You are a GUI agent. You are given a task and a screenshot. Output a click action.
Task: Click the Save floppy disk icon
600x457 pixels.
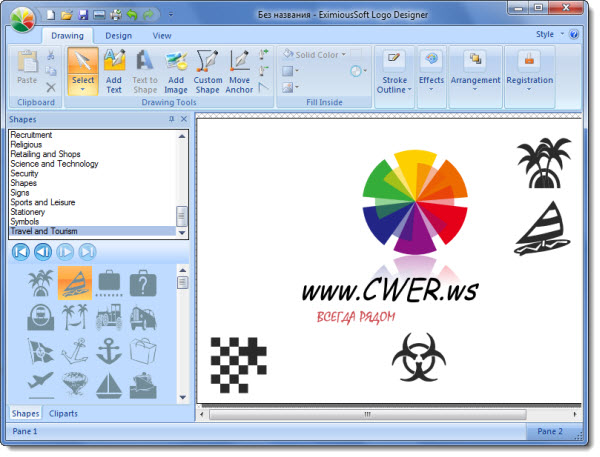tap(83, 15)
